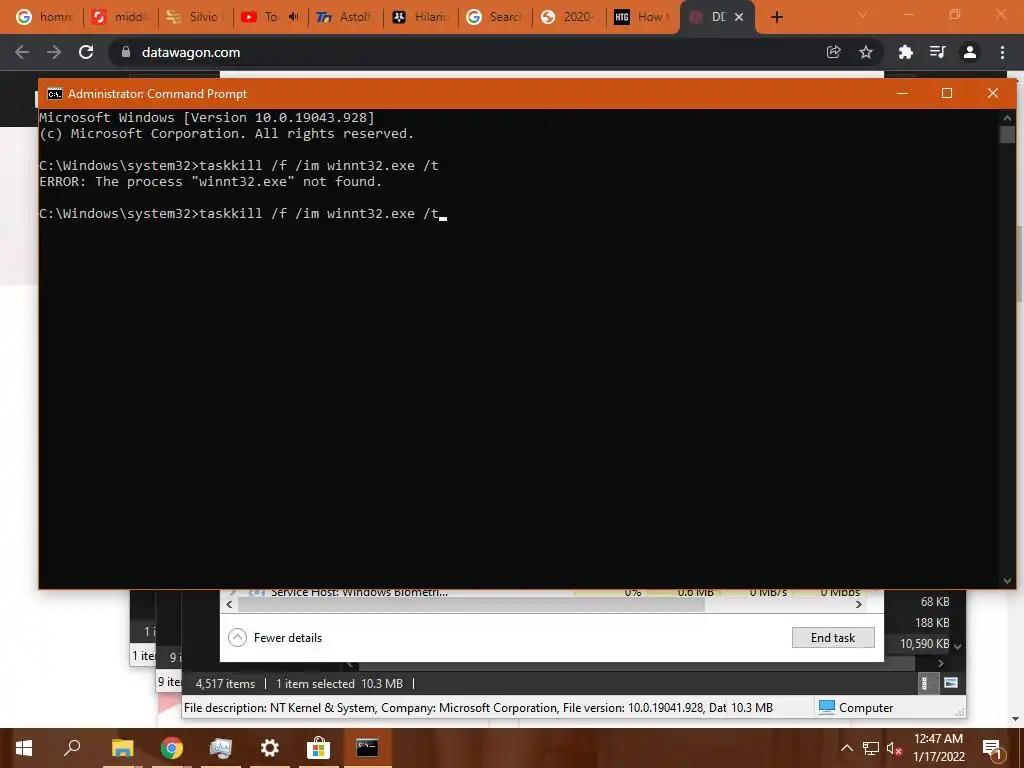
Task: Share this page from address bar
Action: pos(833,52)
